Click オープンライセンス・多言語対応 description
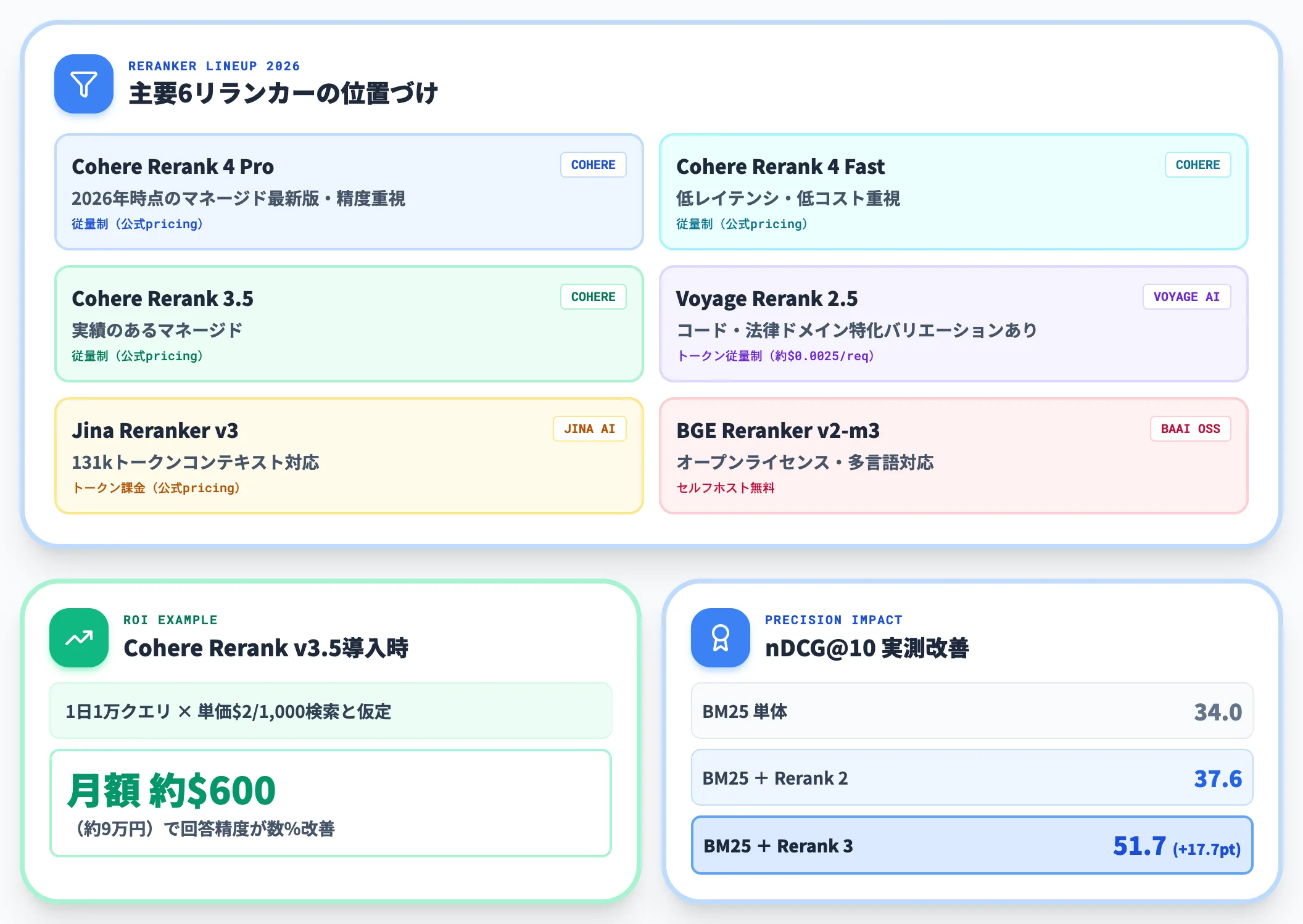 (805, 463)
